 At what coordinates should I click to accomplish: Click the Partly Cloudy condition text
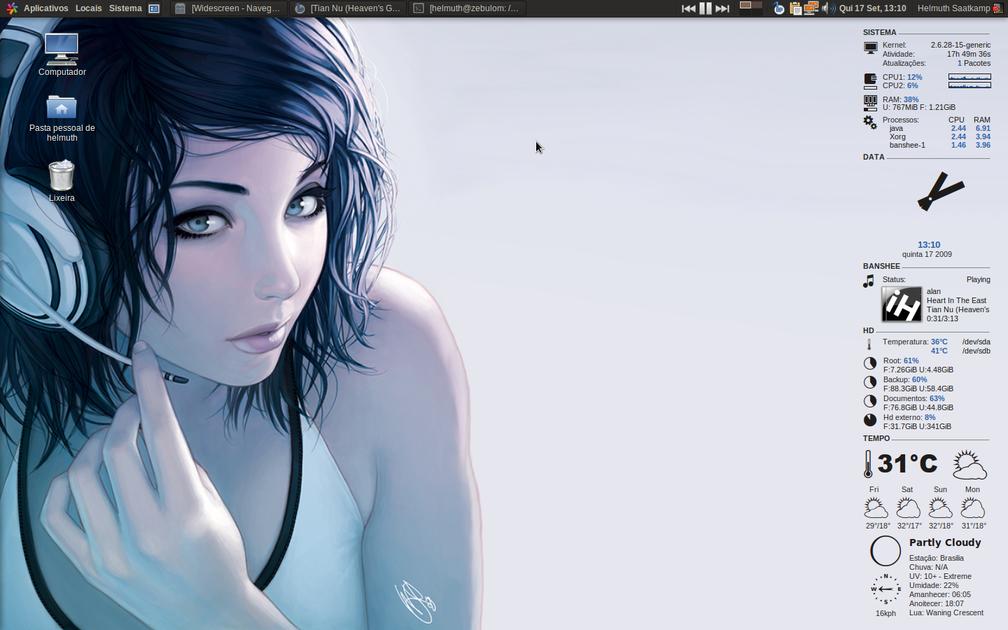pos(945,543)
